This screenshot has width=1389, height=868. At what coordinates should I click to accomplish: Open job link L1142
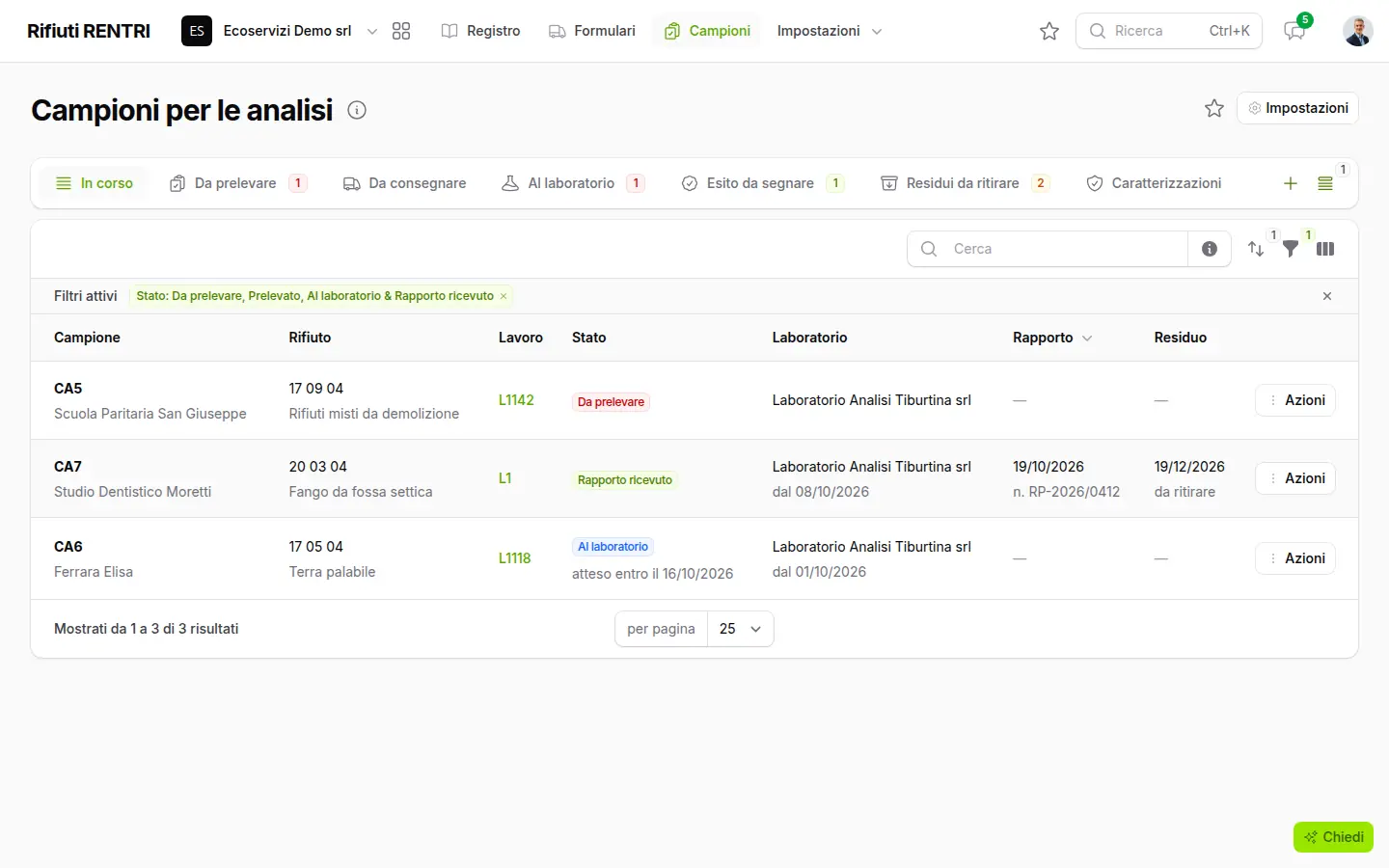[x=516, y=400]
